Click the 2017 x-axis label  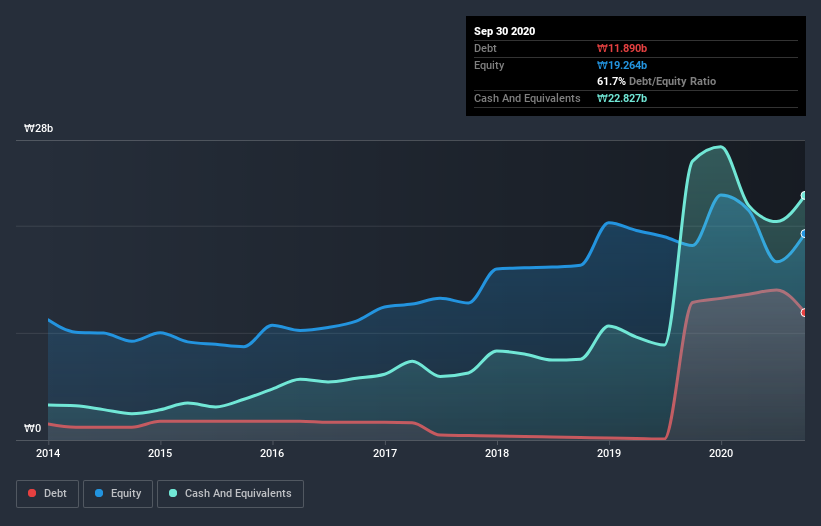[x=385, y=453]
